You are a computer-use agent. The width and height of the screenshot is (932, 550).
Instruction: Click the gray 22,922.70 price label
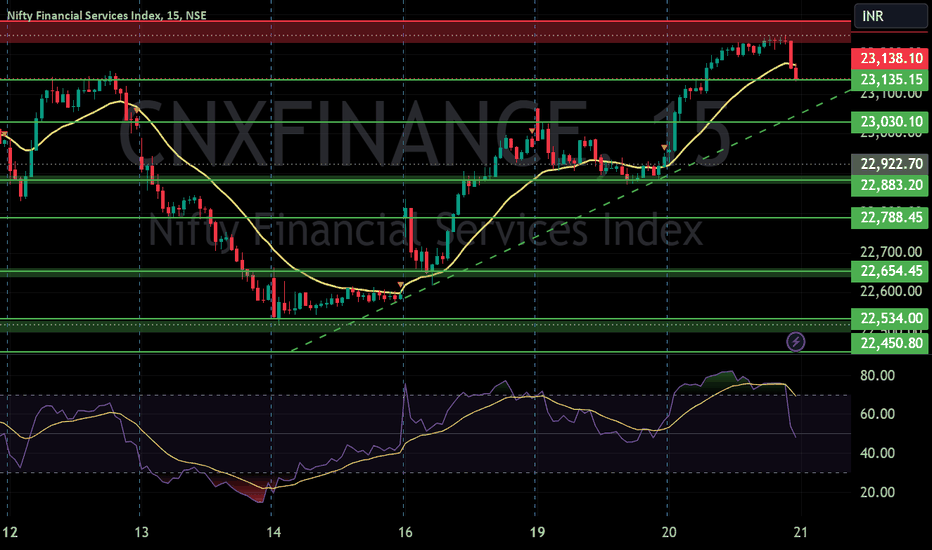[890, 164]
